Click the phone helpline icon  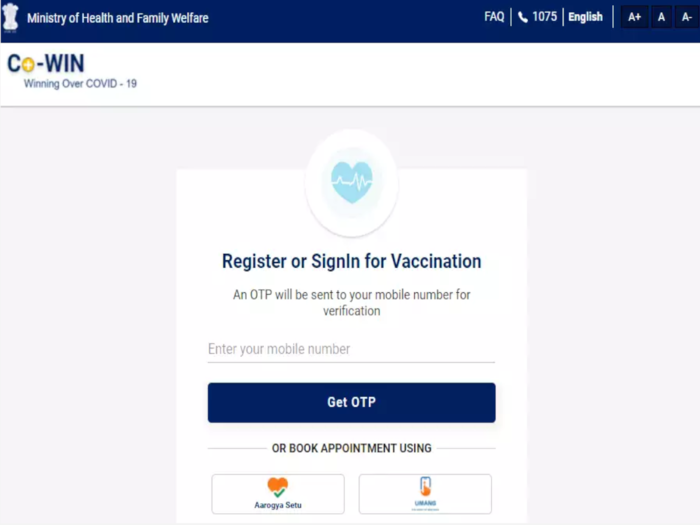coord(523,17)
